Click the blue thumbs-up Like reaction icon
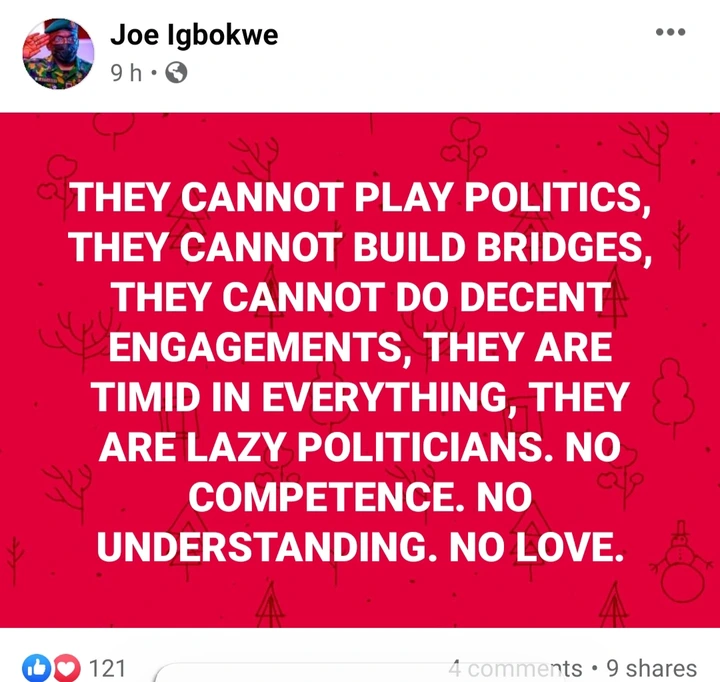 point(36,667)
